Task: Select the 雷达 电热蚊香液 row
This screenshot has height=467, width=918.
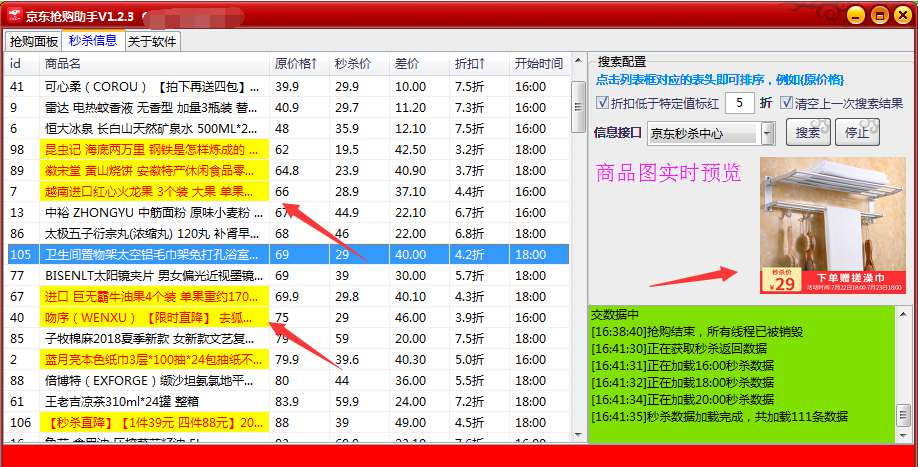Action: point(287,108)
